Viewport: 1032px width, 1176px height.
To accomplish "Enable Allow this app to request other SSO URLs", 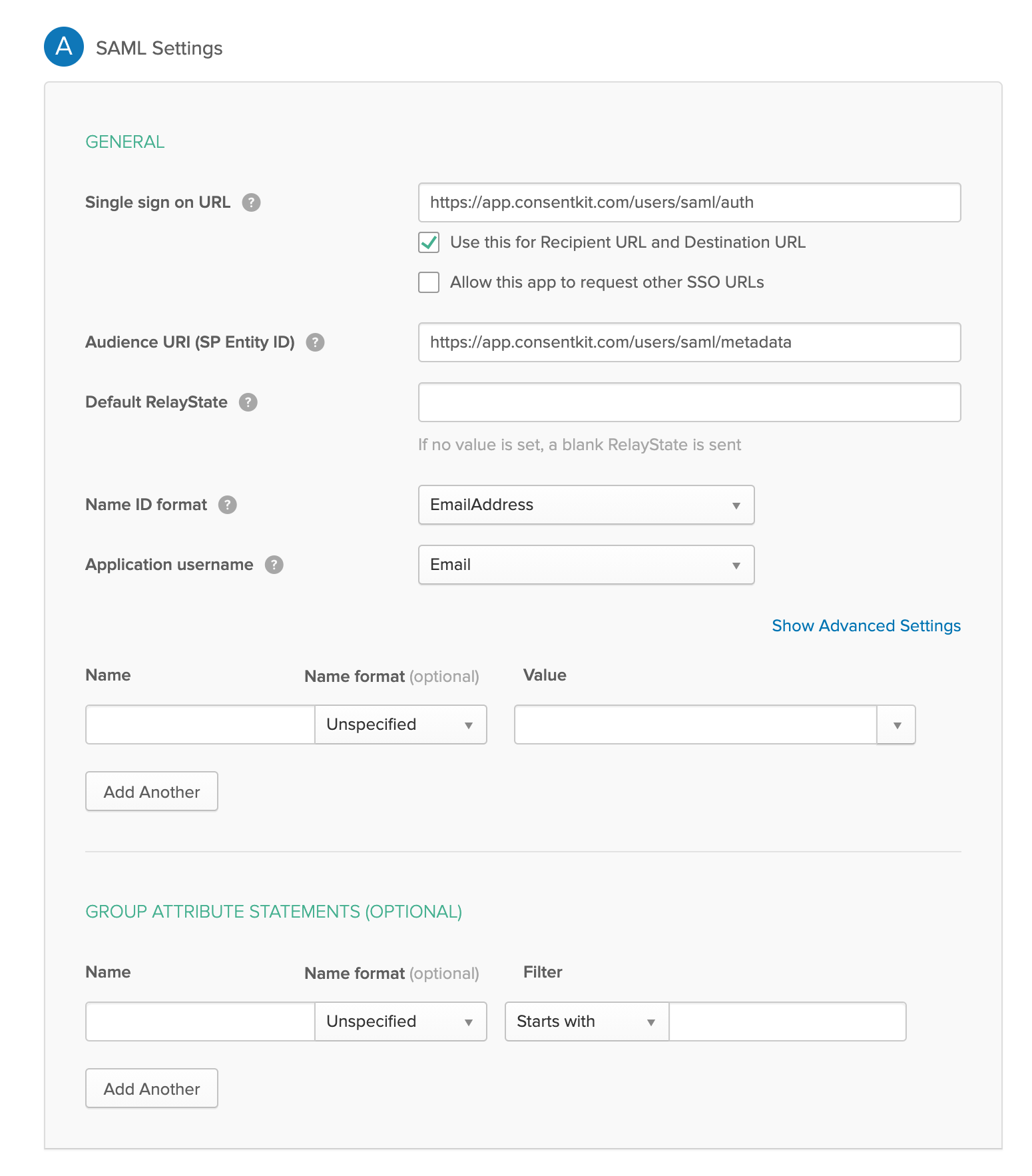I will point(429,282).
